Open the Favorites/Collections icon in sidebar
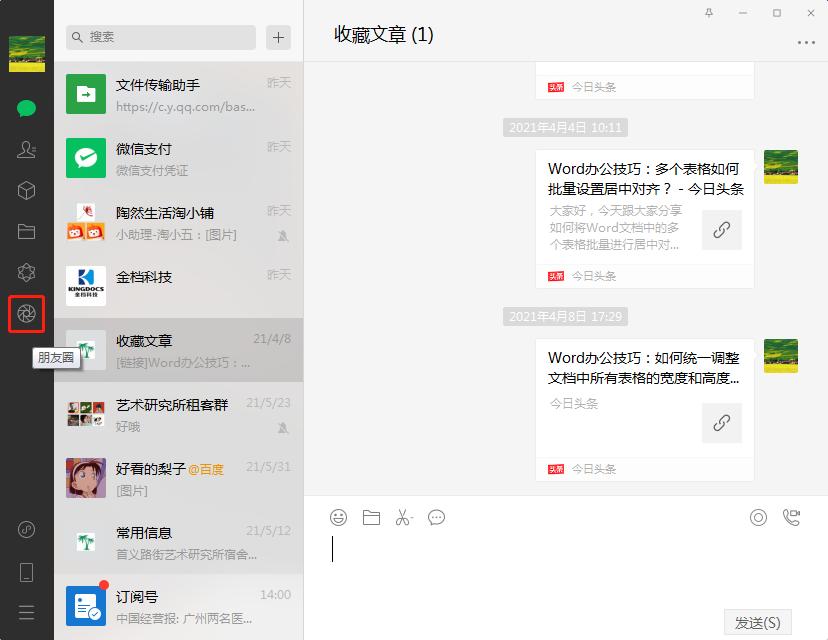Image resolution: width=828 pixels, height=640 pixels. coord(26,231)
